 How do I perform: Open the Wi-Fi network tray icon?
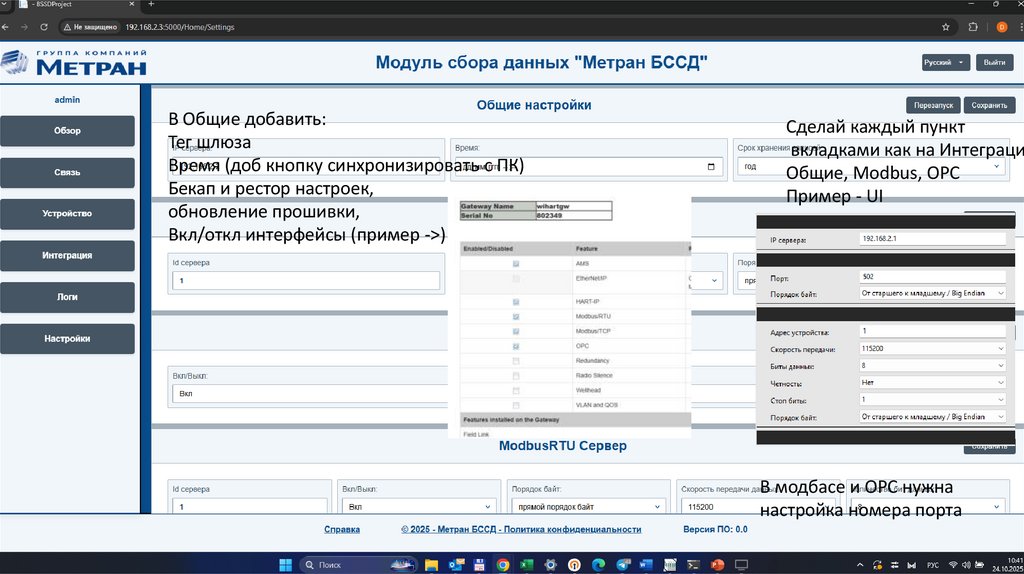coord(953,565)
